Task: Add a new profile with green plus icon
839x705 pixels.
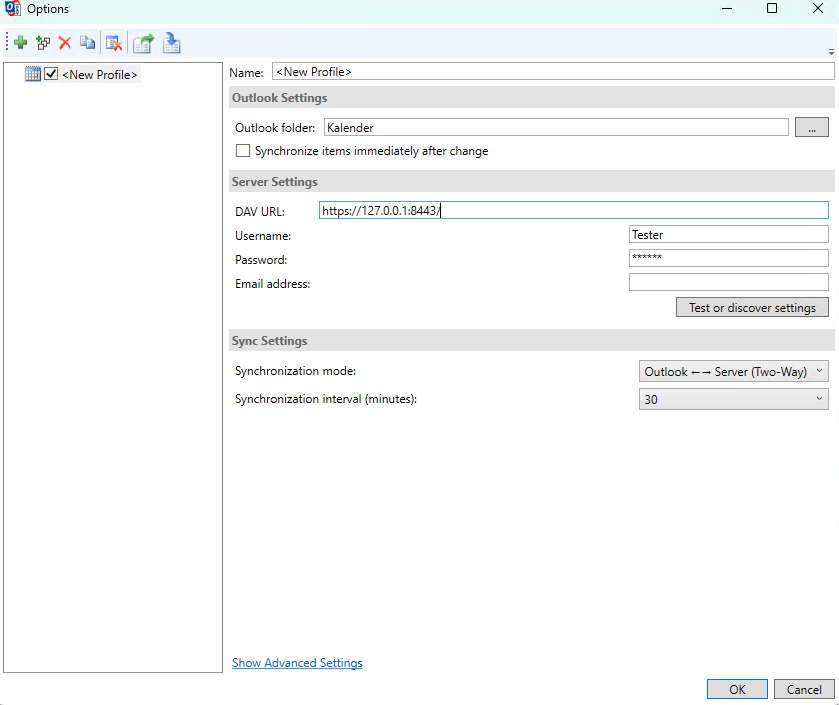Action: (20, 43)
